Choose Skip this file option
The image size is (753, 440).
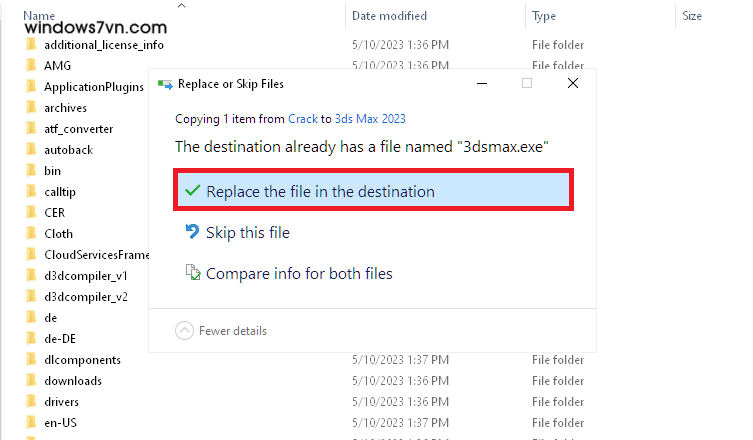pyautogui.click(x=248, y=232)
